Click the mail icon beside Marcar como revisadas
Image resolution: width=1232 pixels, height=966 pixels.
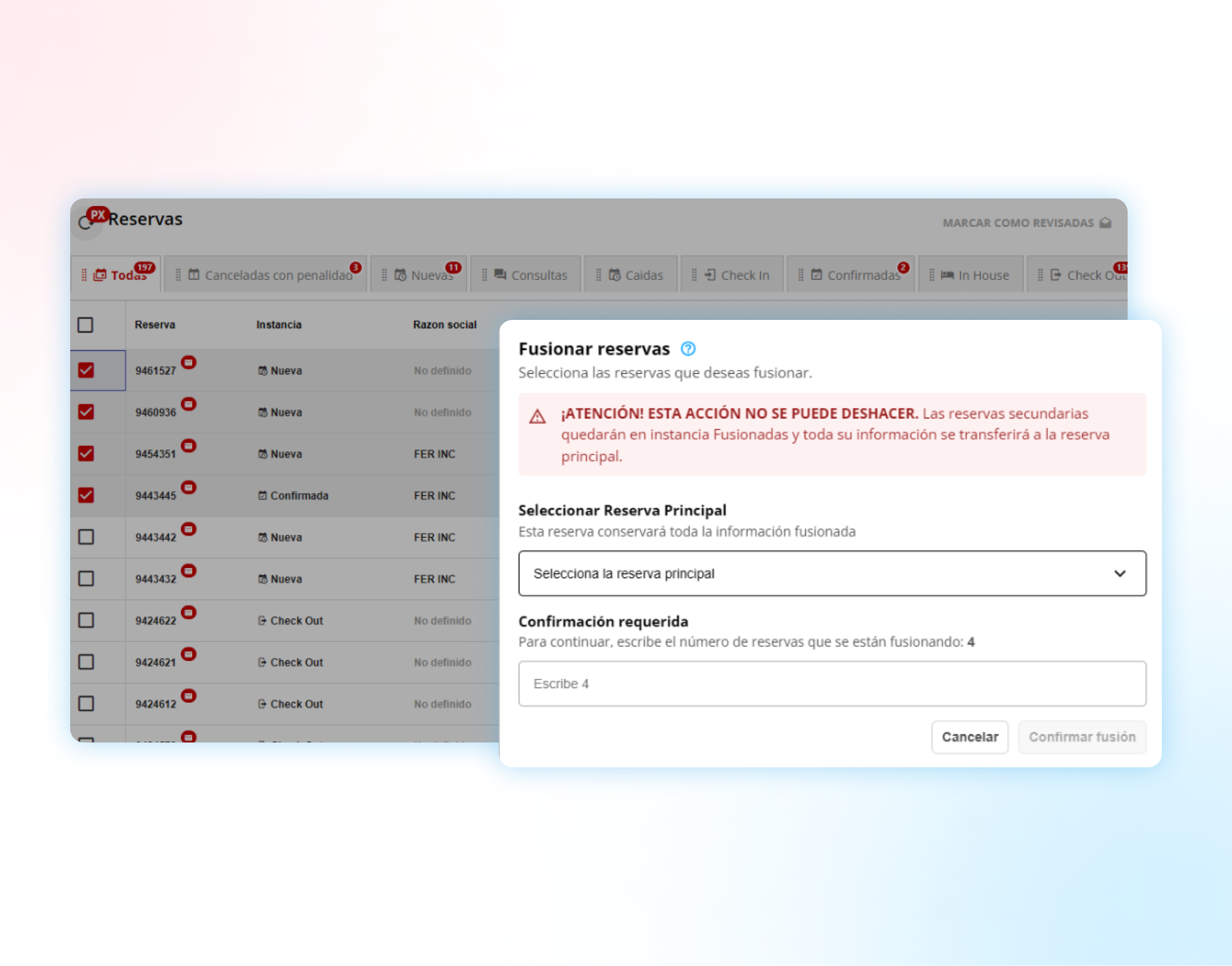pyautogui.click(x=1105, y=223)
